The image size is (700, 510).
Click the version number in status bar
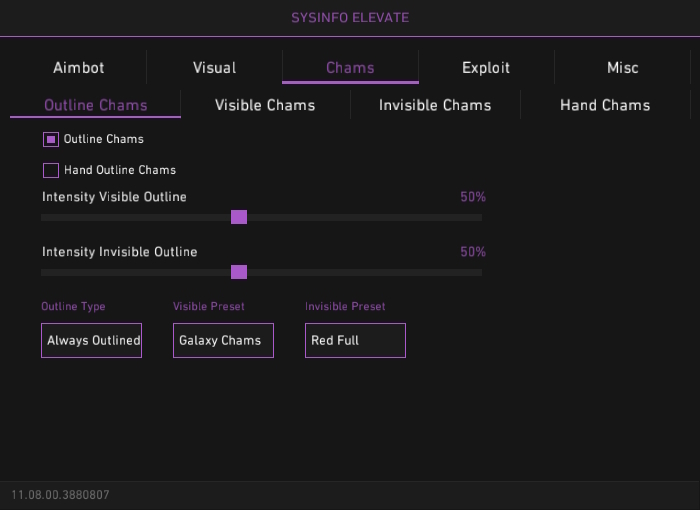pos(60,495)
